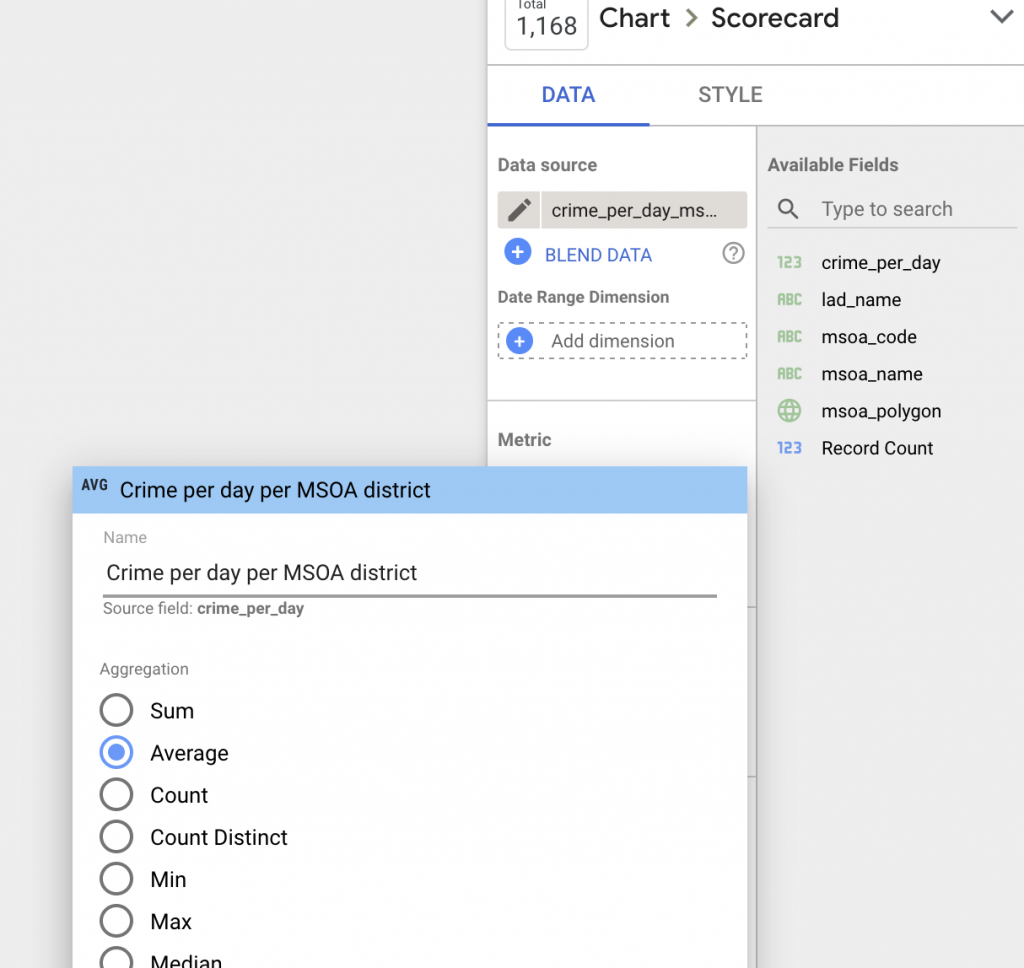Click the BLEND DATA link
The image size is (1024, 968).
(x=598, y=255)
